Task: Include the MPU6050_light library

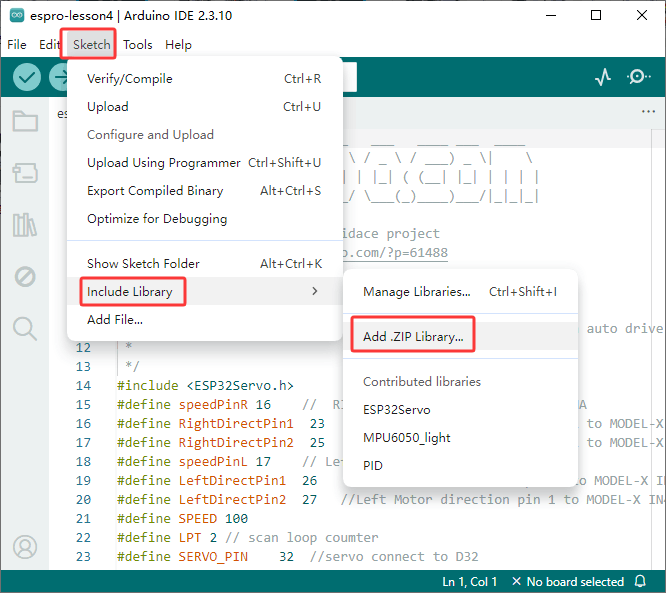Action: coord(460,438)
